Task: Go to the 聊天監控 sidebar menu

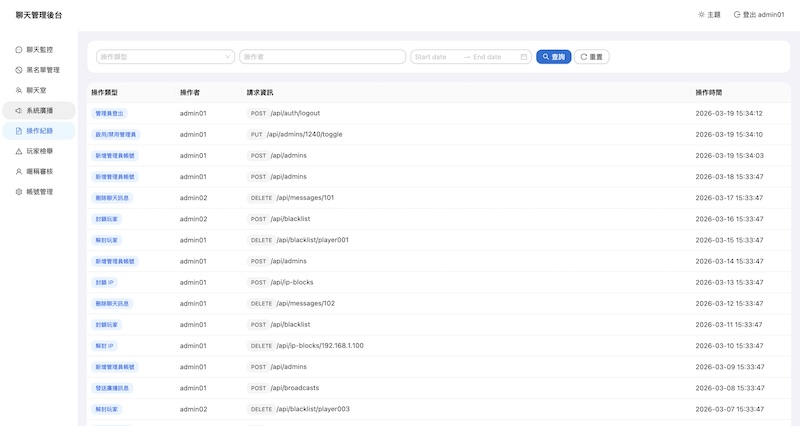Action: tap(40, 49)
